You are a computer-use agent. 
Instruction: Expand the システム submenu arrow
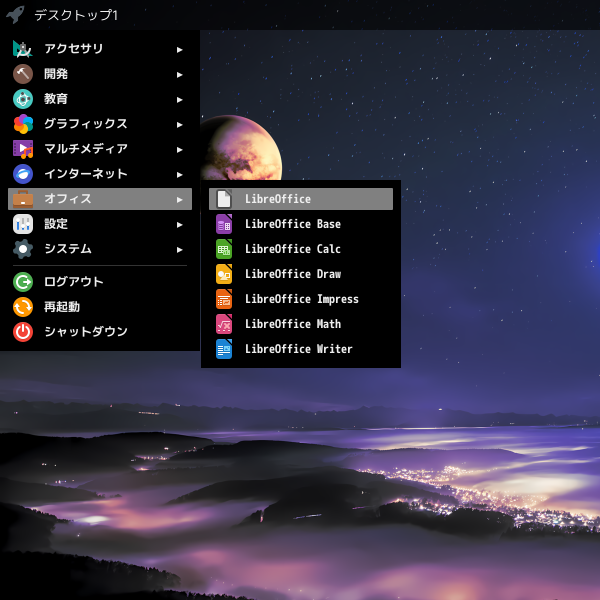coord(180,249)
